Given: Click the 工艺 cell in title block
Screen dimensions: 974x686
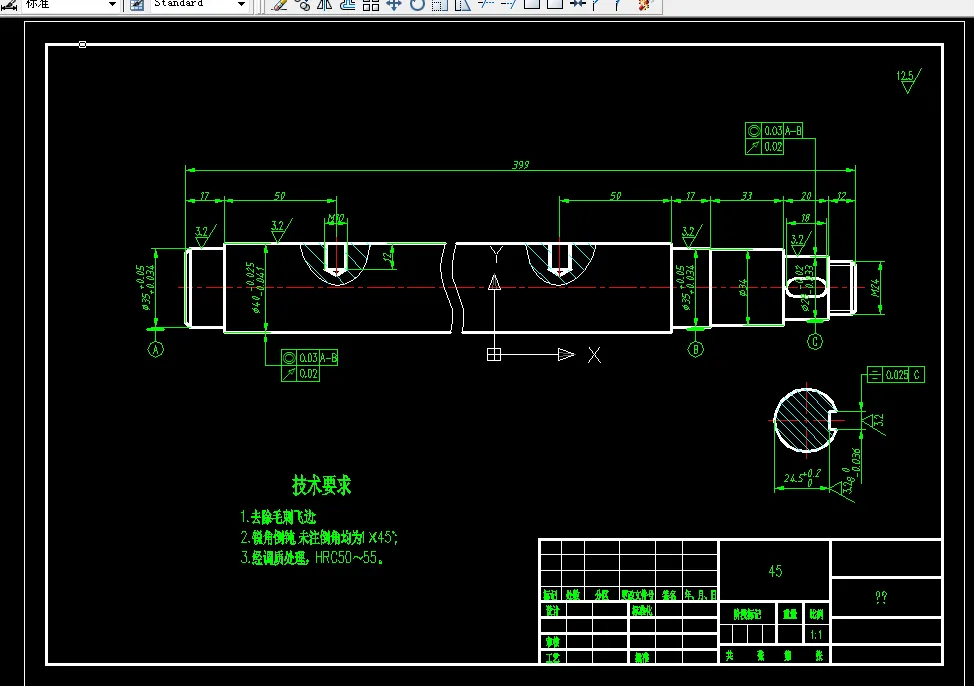Looking at the screenshot, I should (553, 657).
